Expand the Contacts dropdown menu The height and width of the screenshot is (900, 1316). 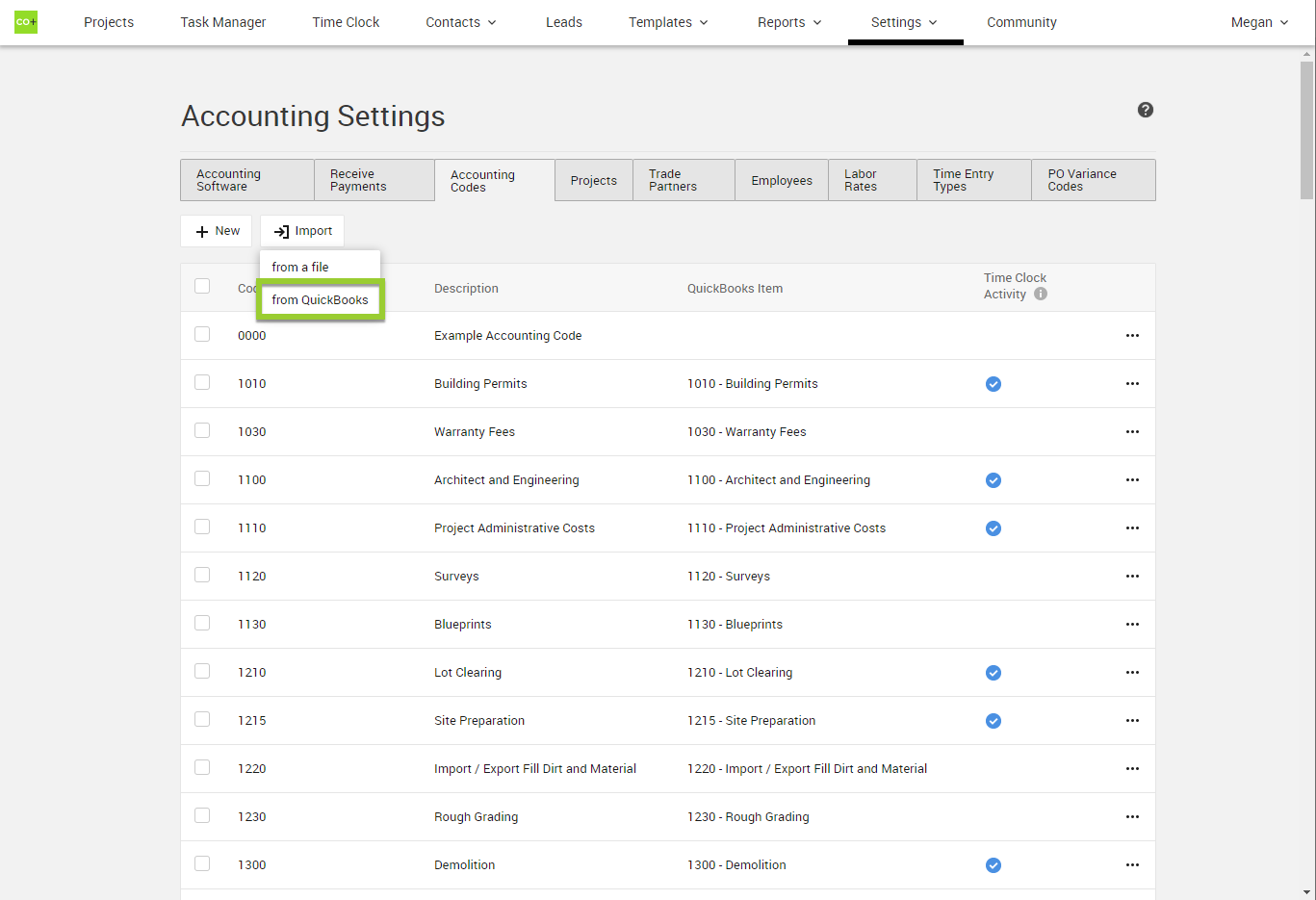point(461,22)
